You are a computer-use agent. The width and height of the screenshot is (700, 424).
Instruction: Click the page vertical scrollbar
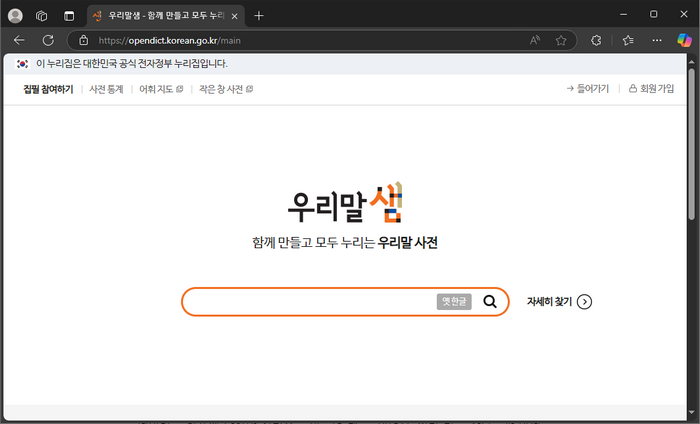(x=694, y=140)
